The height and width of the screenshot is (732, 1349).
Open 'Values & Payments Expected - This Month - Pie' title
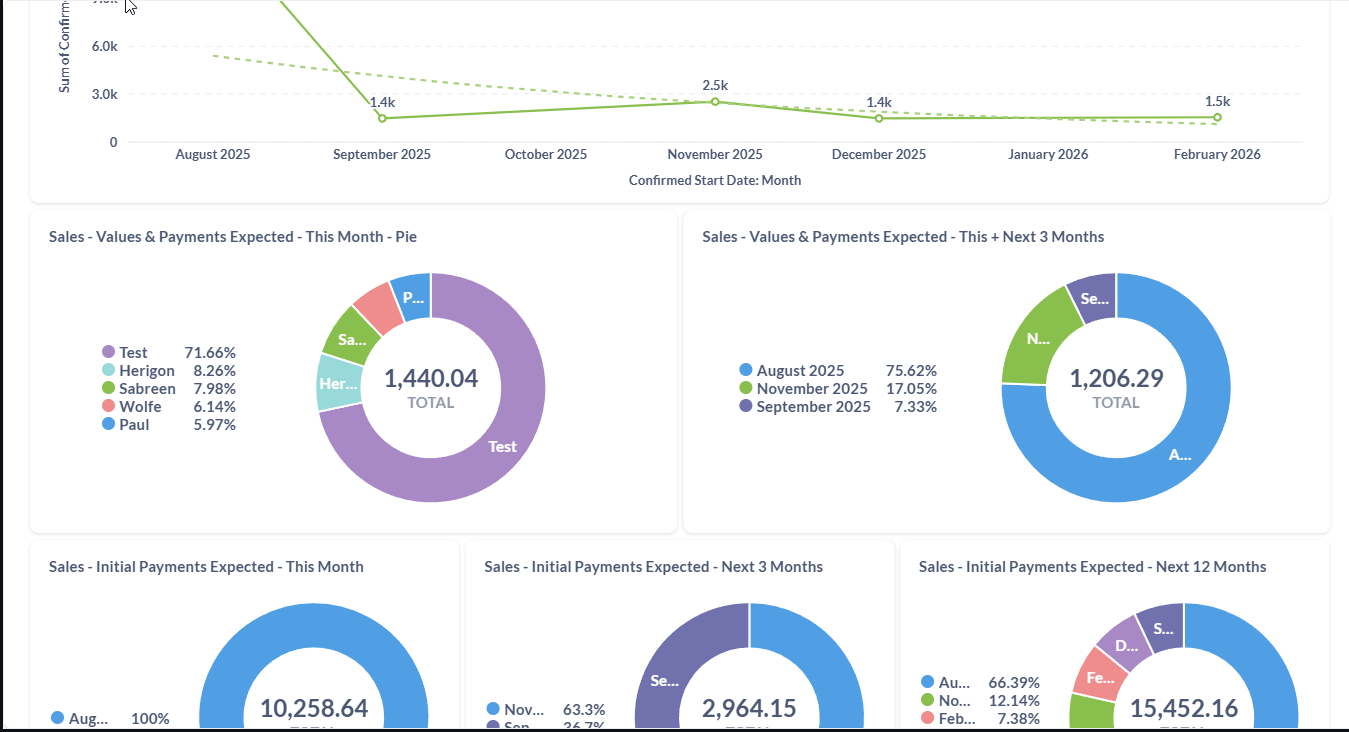coord(233,237)
